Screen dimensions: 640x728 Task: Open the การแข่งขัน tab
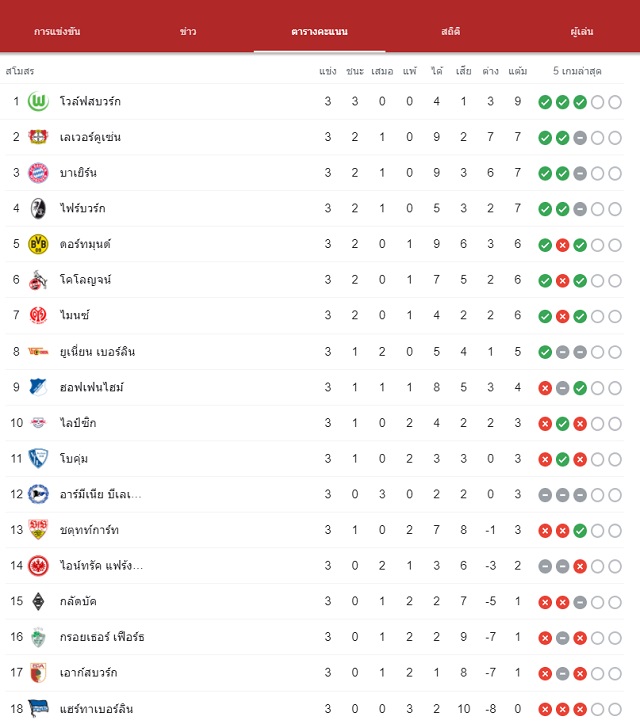pyautogui.click(x=57, y=32)
